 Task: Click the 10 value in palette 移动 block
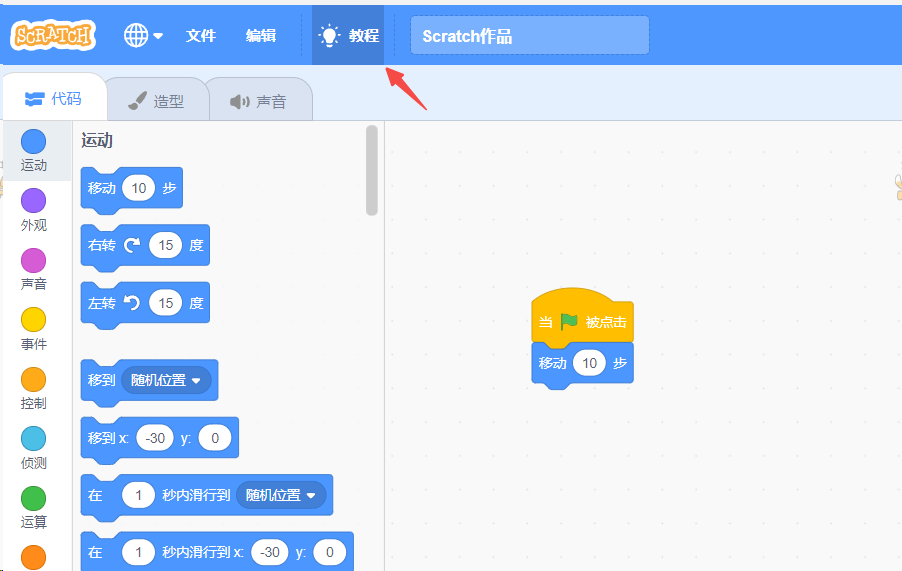[139, 188]
